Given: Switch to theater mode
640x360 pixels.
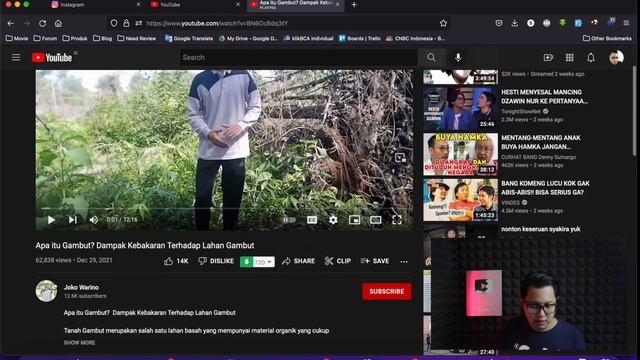Looking at the screenshot, I should pyautogui.click(x=376, y=220).
